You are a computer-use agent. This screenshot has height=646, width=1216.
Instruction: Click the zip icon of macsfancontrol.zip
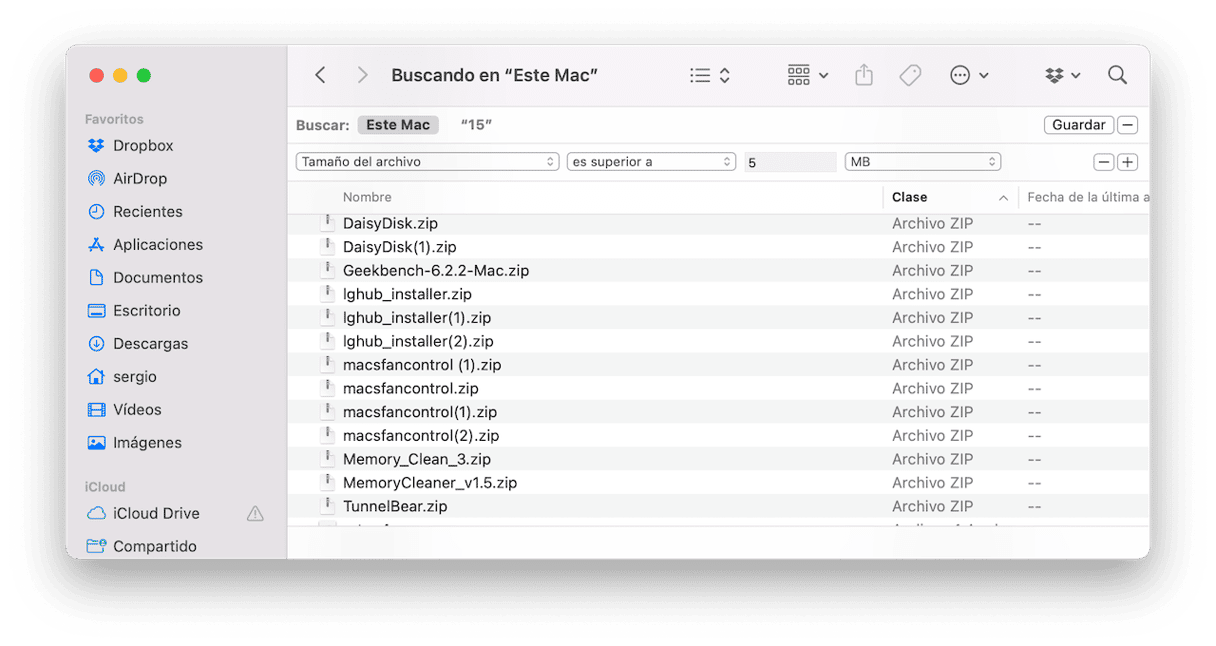pyautogui.click(x=327, y=387)
